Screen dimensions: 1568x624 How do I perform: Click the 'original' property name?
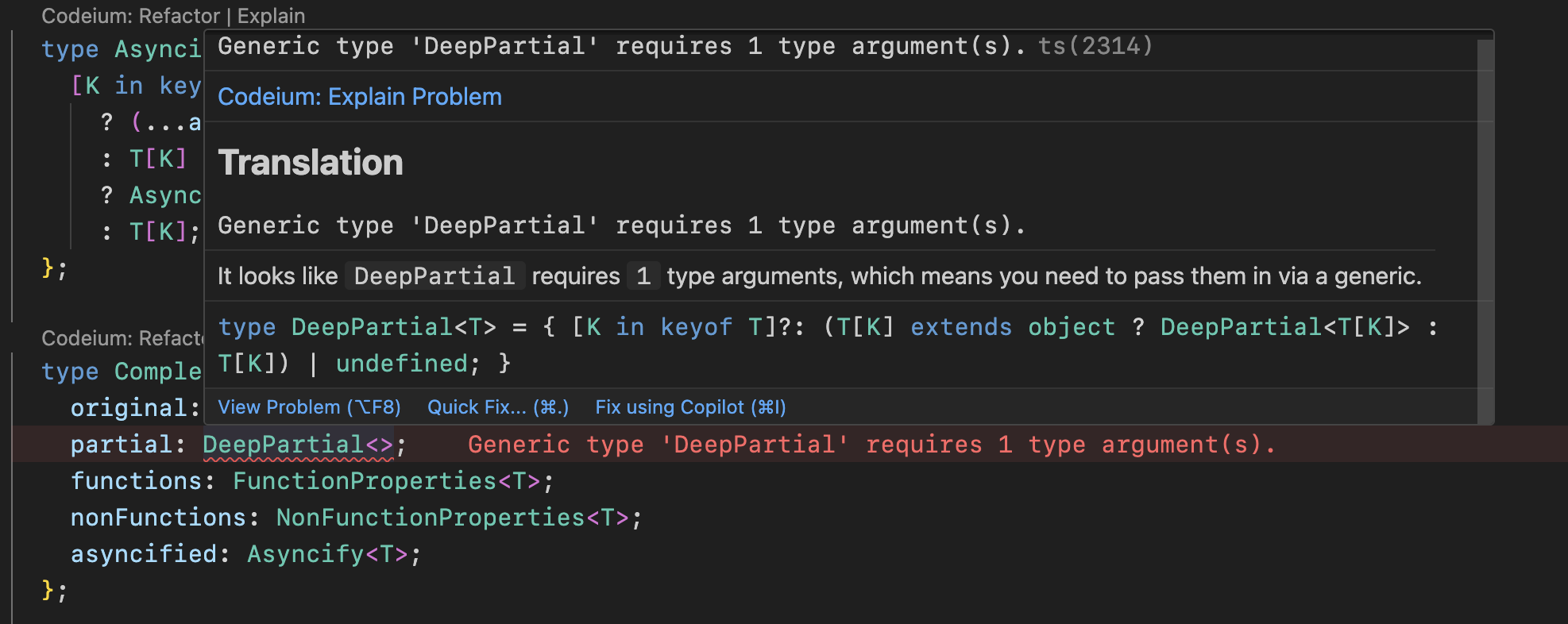129,408
